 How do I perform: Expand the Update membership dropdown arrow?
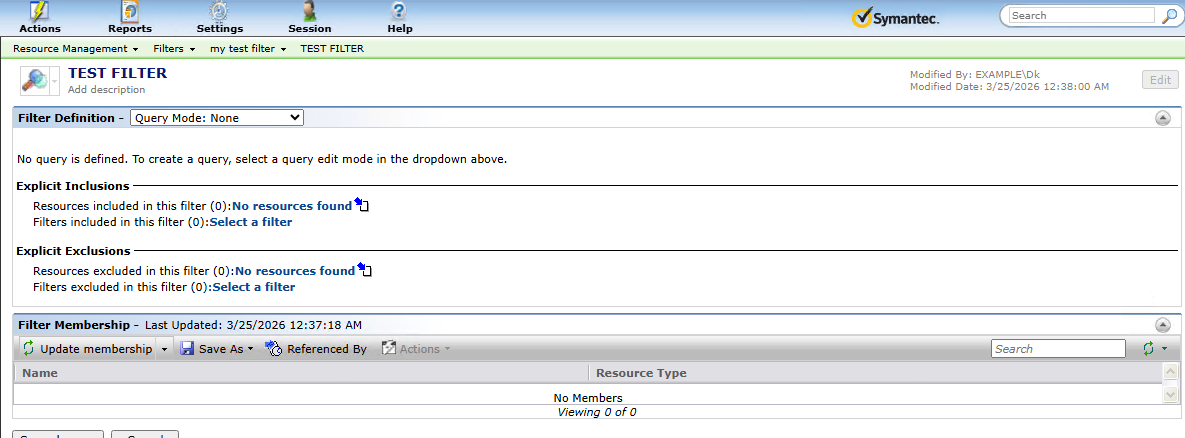click(165, 349)
